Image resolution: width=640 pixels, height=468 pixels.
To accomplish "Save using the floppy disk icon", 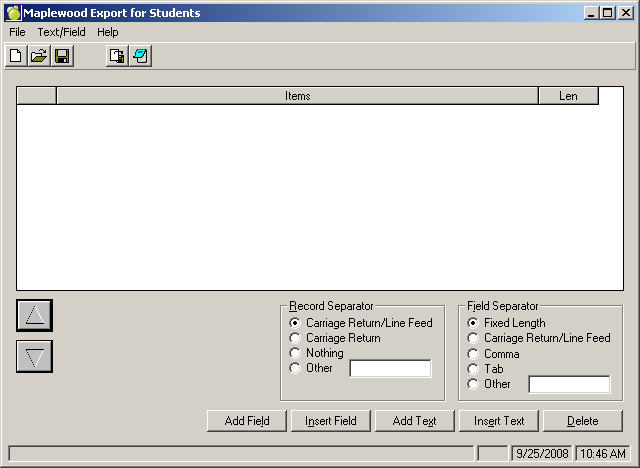I will [62, 56].
